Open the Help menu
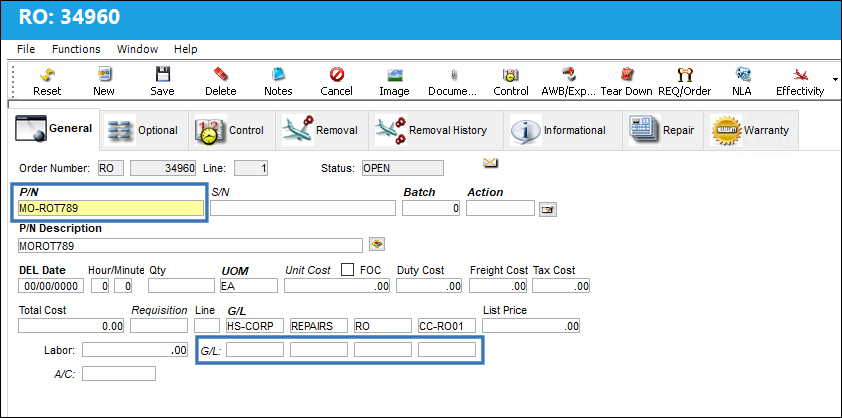 (x=186, y=49)
